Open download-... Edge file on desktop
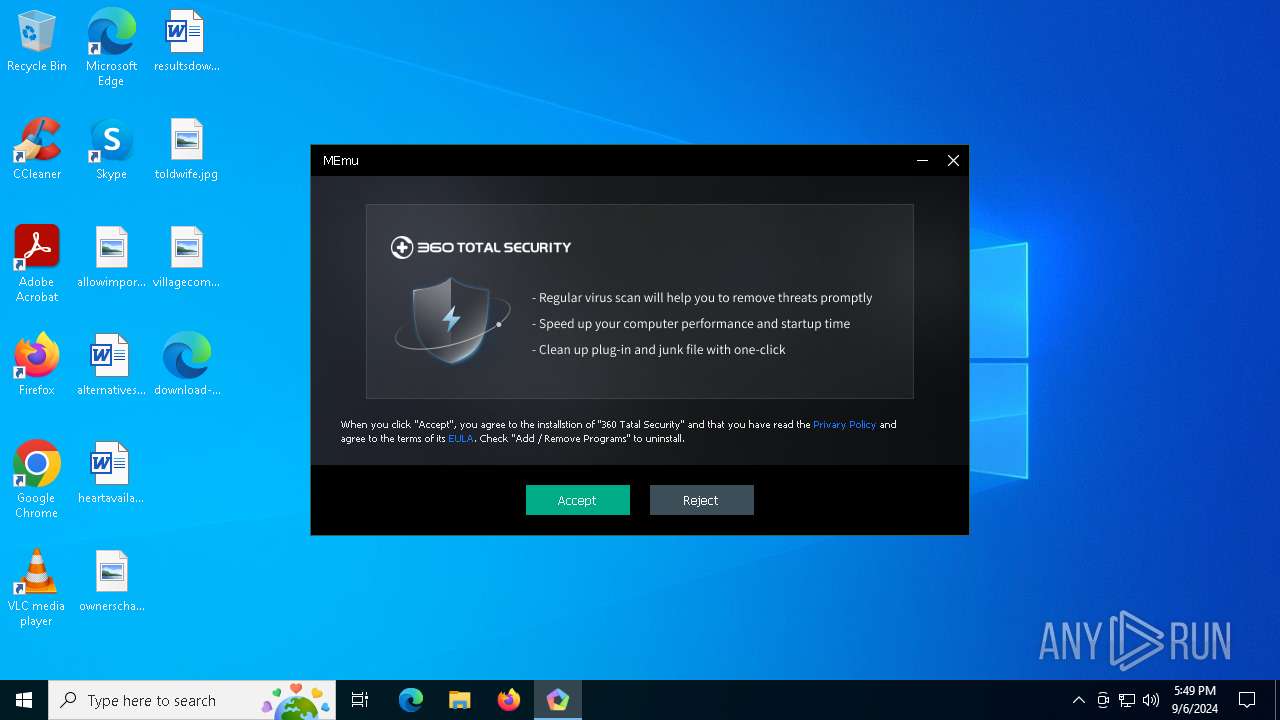This screenshot has height=720, width=1280. [186, 366]
